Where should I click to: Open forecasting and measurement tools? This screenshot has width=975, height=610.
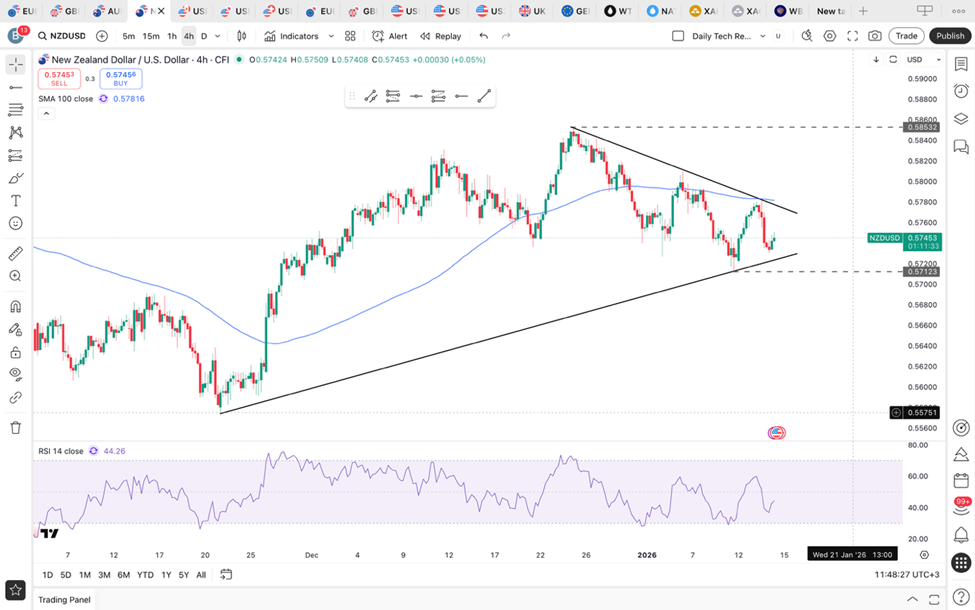(16, 155)
